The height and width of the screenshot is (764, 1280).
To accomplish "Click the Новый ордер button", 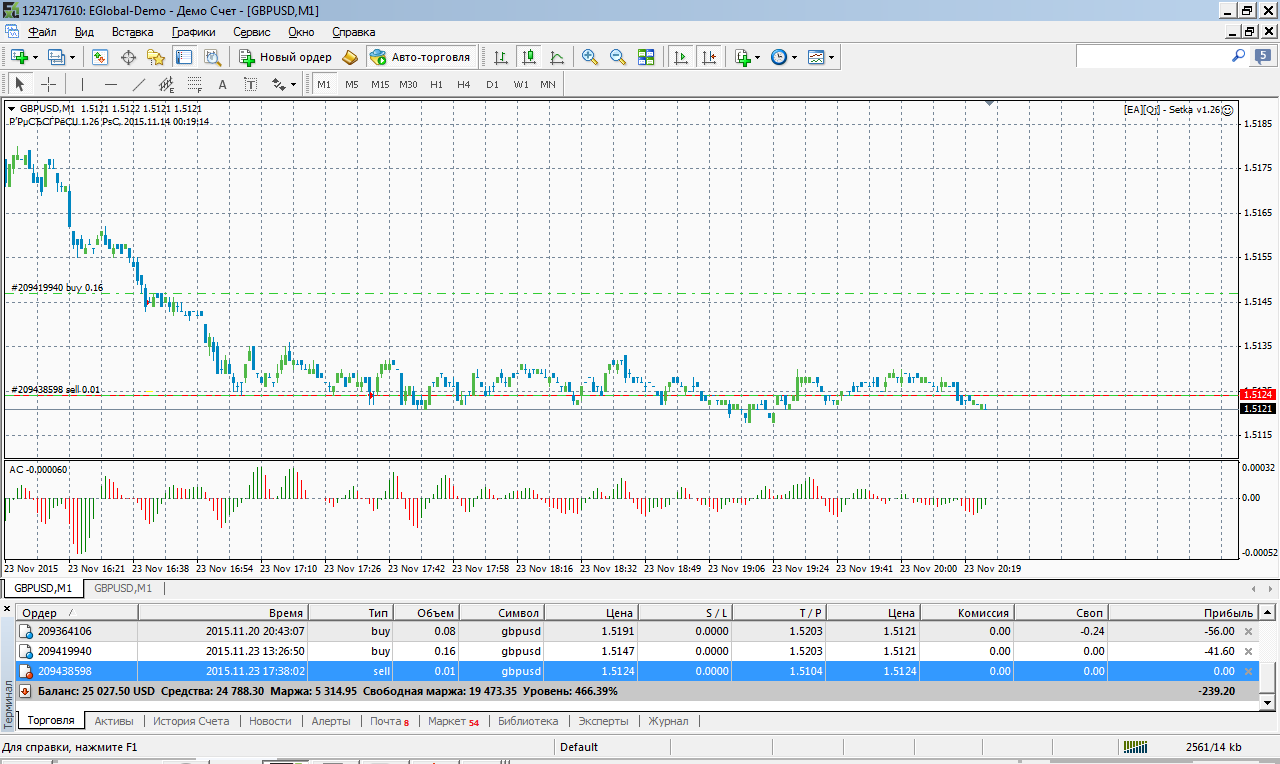I will click(285, 57).
